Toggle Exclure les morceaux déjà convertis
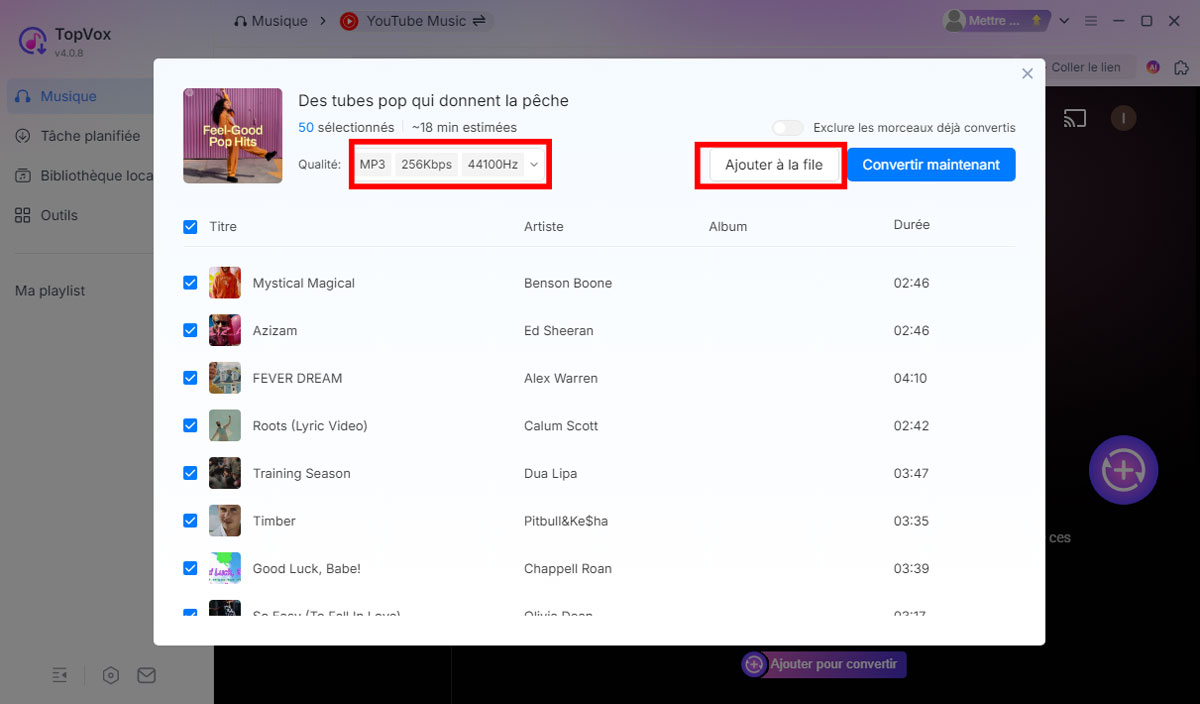The height and width of the screenshot is (704, 1200). pyautogui.click(x=788, y=128)
